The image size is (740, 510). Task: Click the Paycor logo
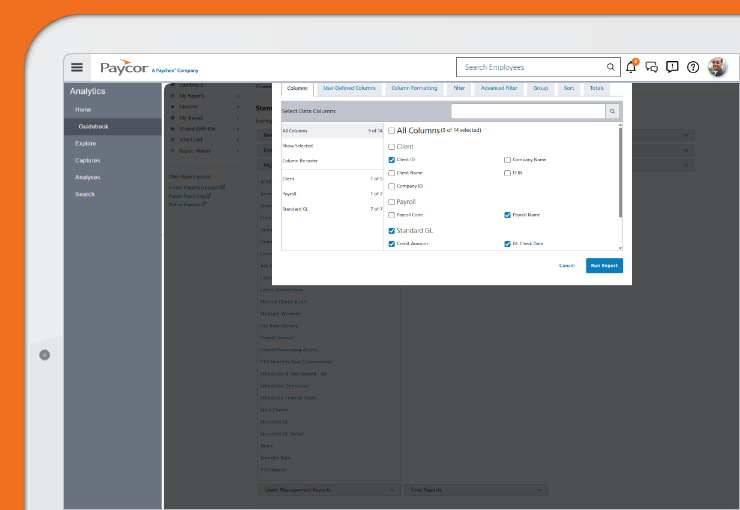click(x=124, y=67)
